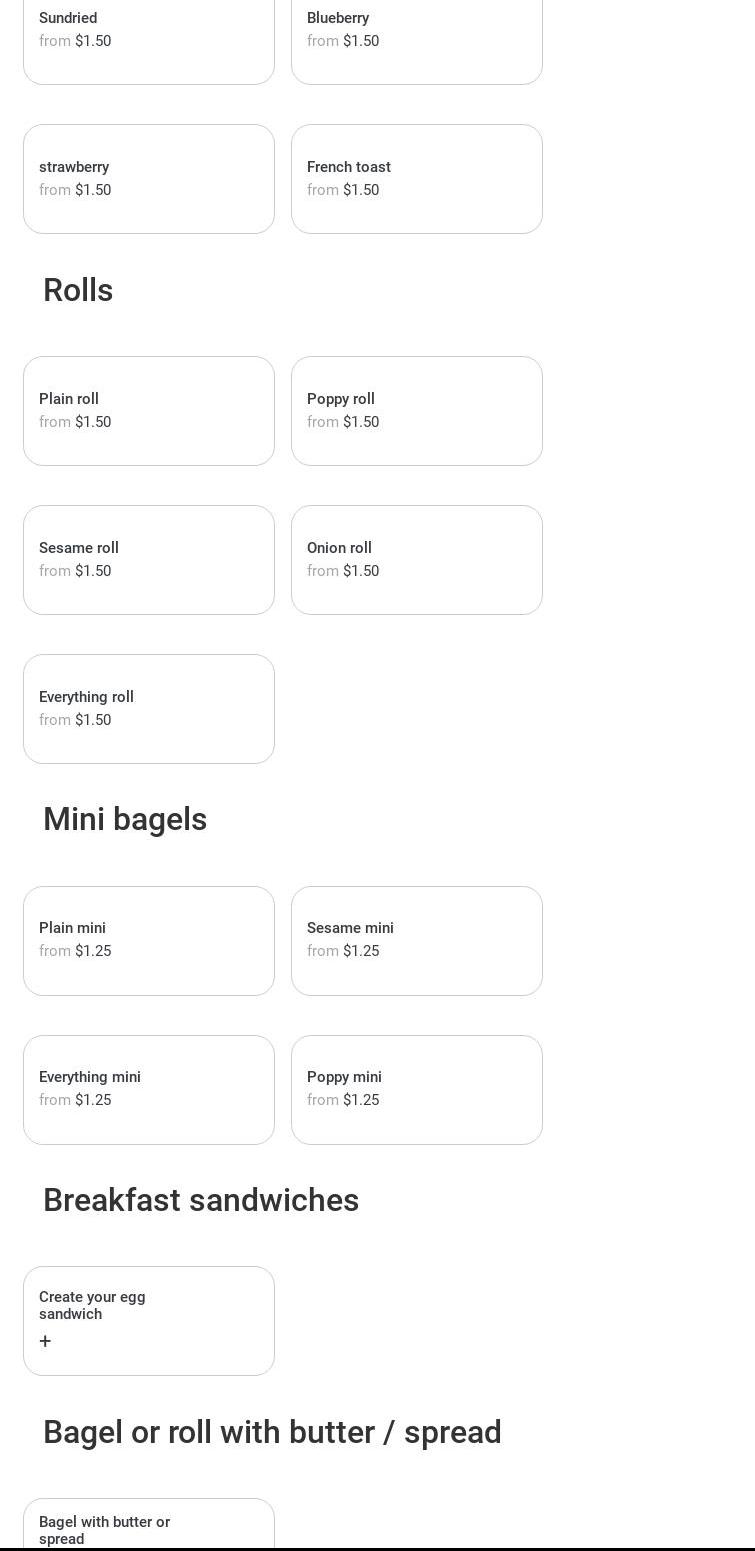
Task: Click the Rolls section heading
Action: [78, 291]
